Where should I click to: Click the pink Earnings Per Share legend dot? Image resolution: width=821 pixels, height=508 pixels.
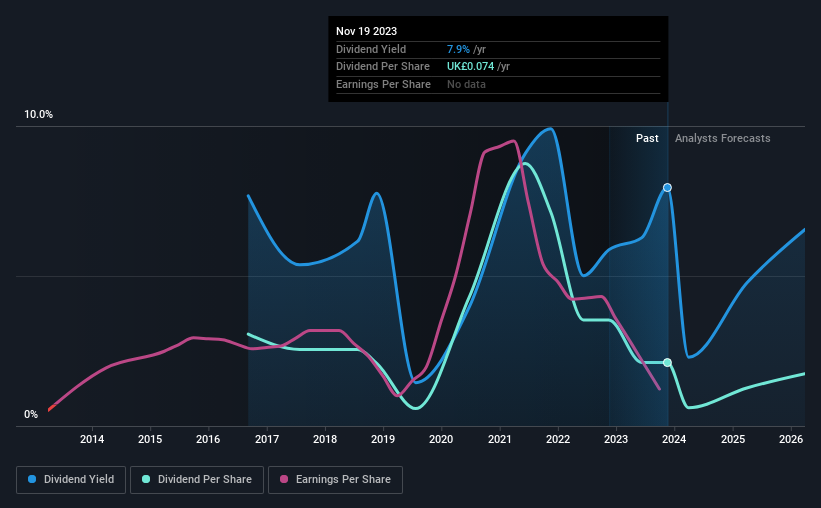[x=284, y=479]
